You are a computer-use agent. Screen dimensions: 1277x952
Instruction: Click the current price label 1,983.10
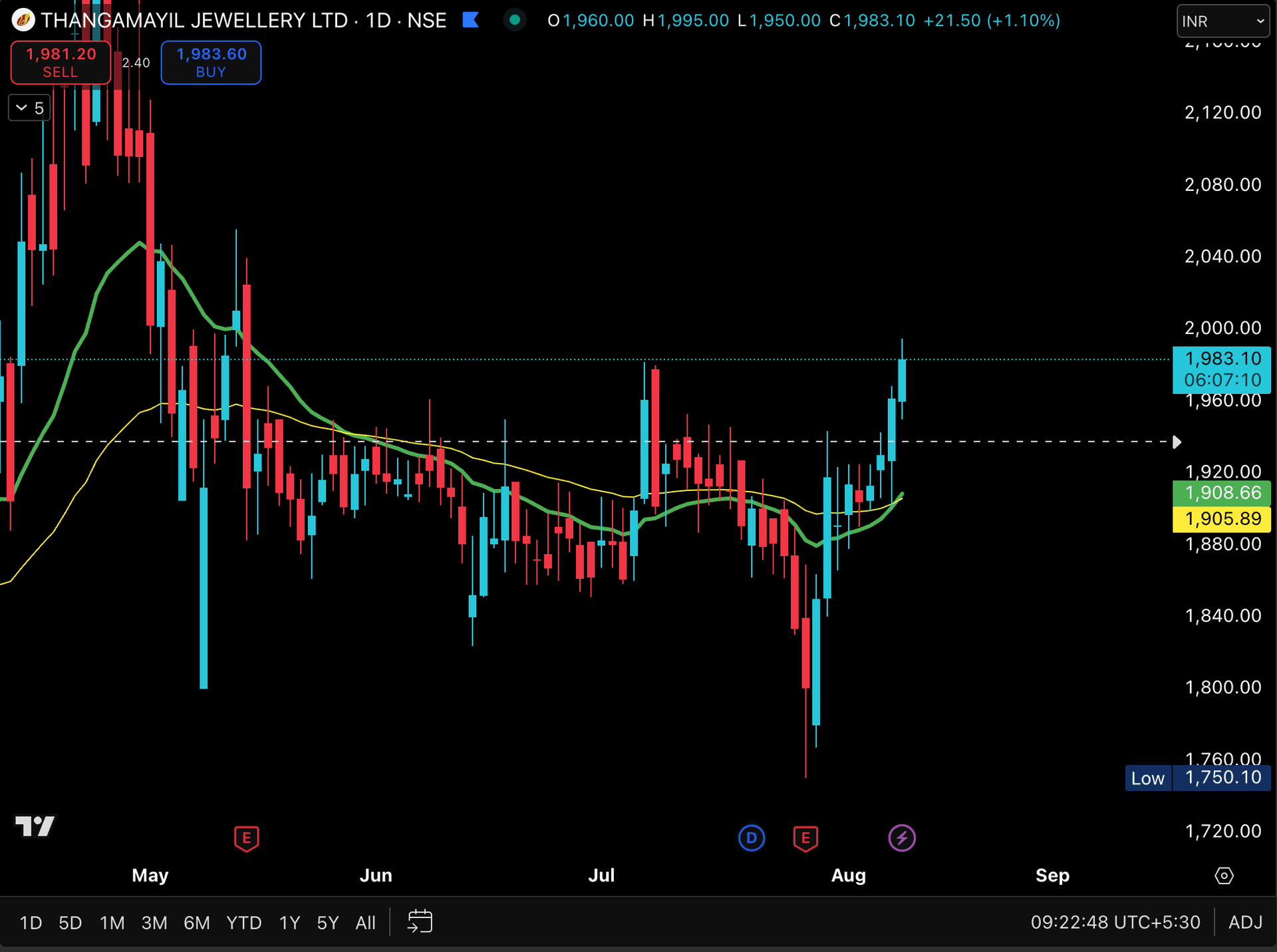pyautogui.click(x=1222, y=369)
